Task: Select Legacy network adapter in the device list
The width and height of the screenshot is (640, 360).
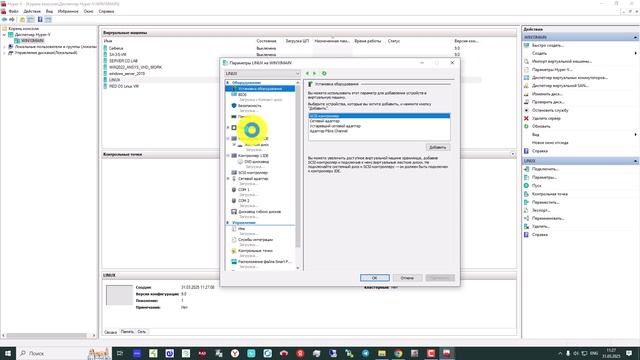Action: point(379,126)
